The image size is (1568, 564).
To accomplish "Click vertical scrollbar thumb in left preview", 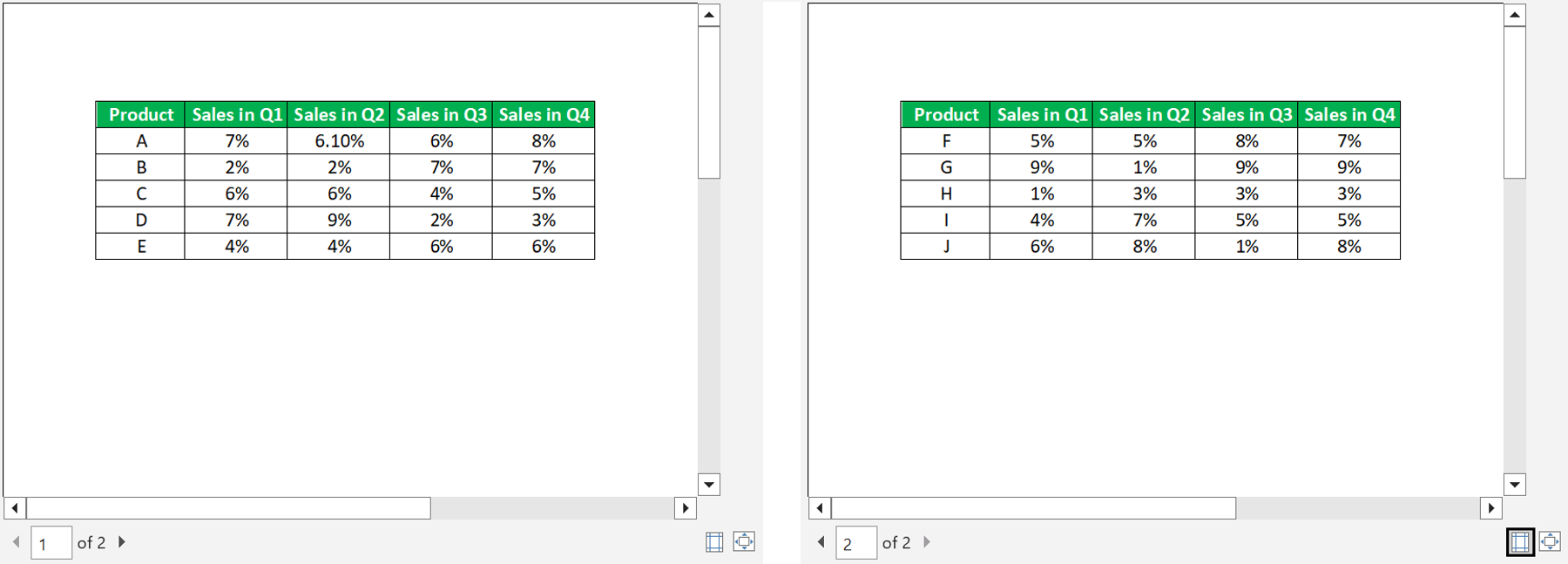I will pyautogui.click(x=709, y=102).
